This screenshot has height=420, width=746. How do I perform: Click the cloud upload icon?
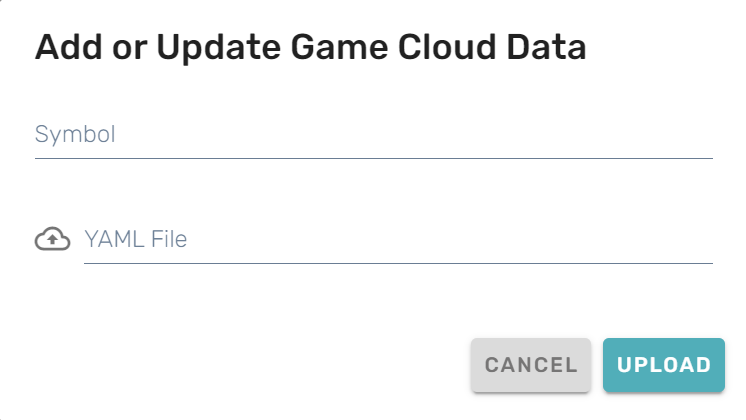pos(52,240)
